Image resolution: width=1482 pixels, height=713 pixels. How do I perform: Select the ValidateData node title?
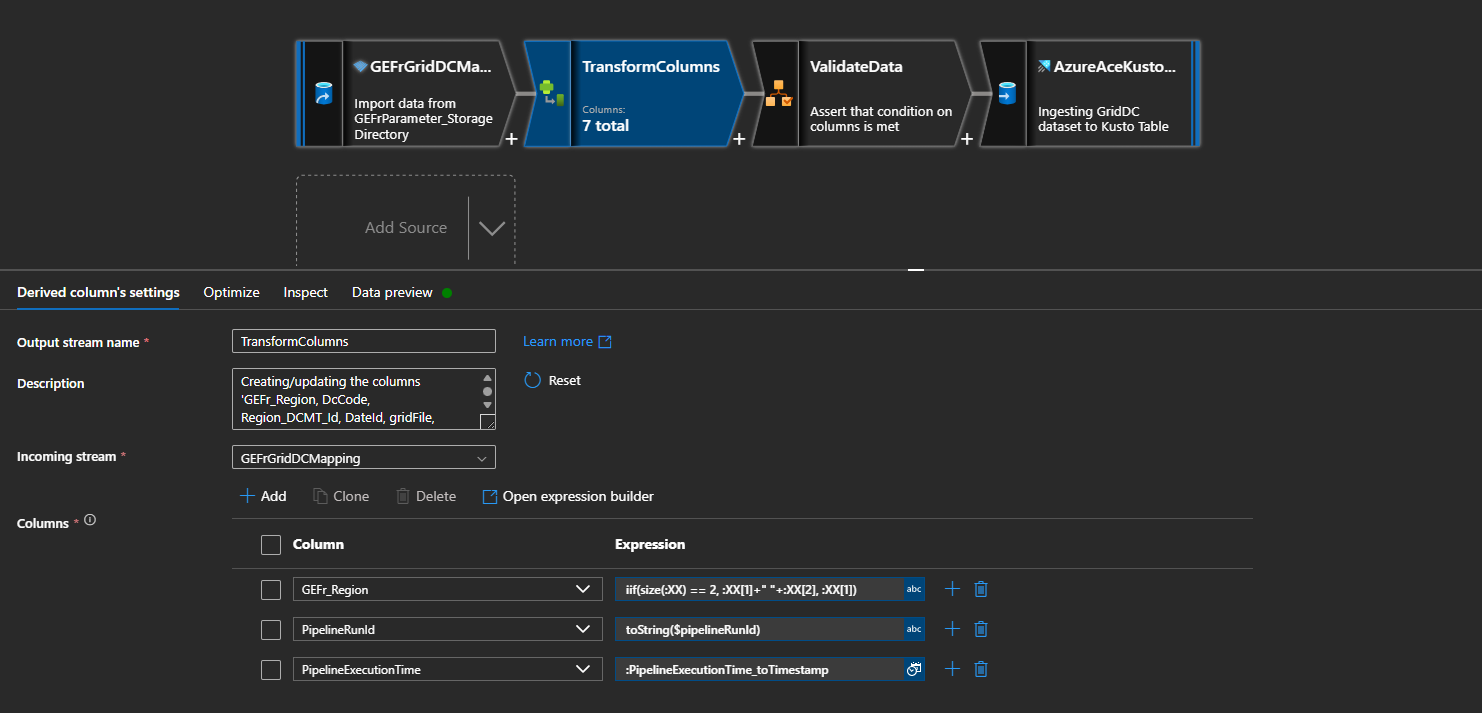click(856, 67)
